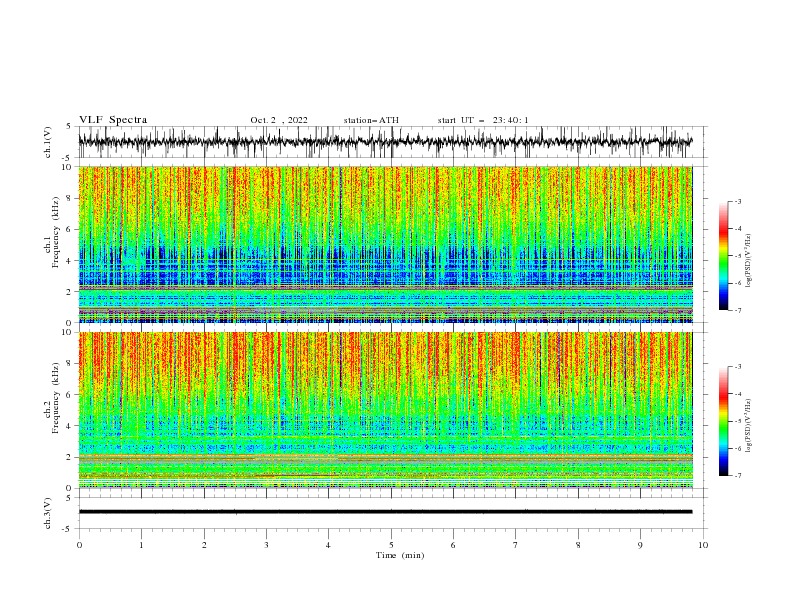Click the ch.2 "Frequency (kHz)" axis label

[55, 398]
